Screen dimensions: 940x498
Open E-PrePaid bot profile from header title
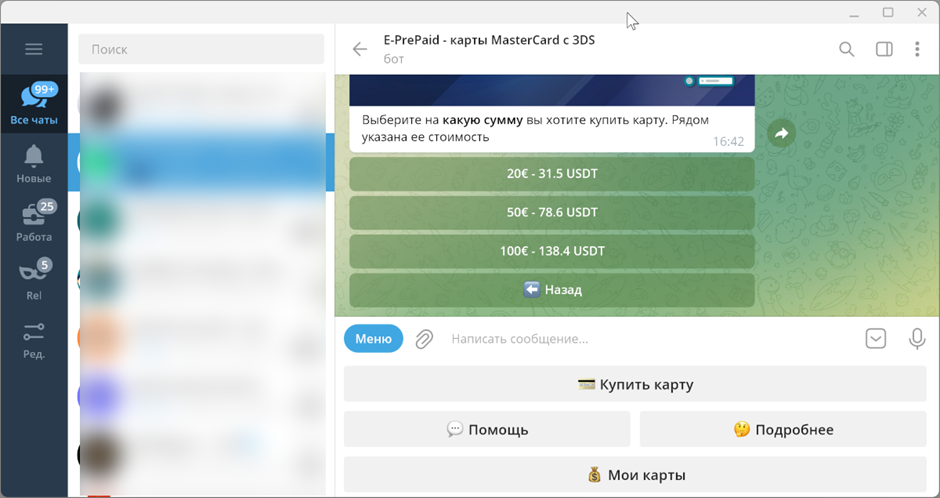[x=489, y=40]
